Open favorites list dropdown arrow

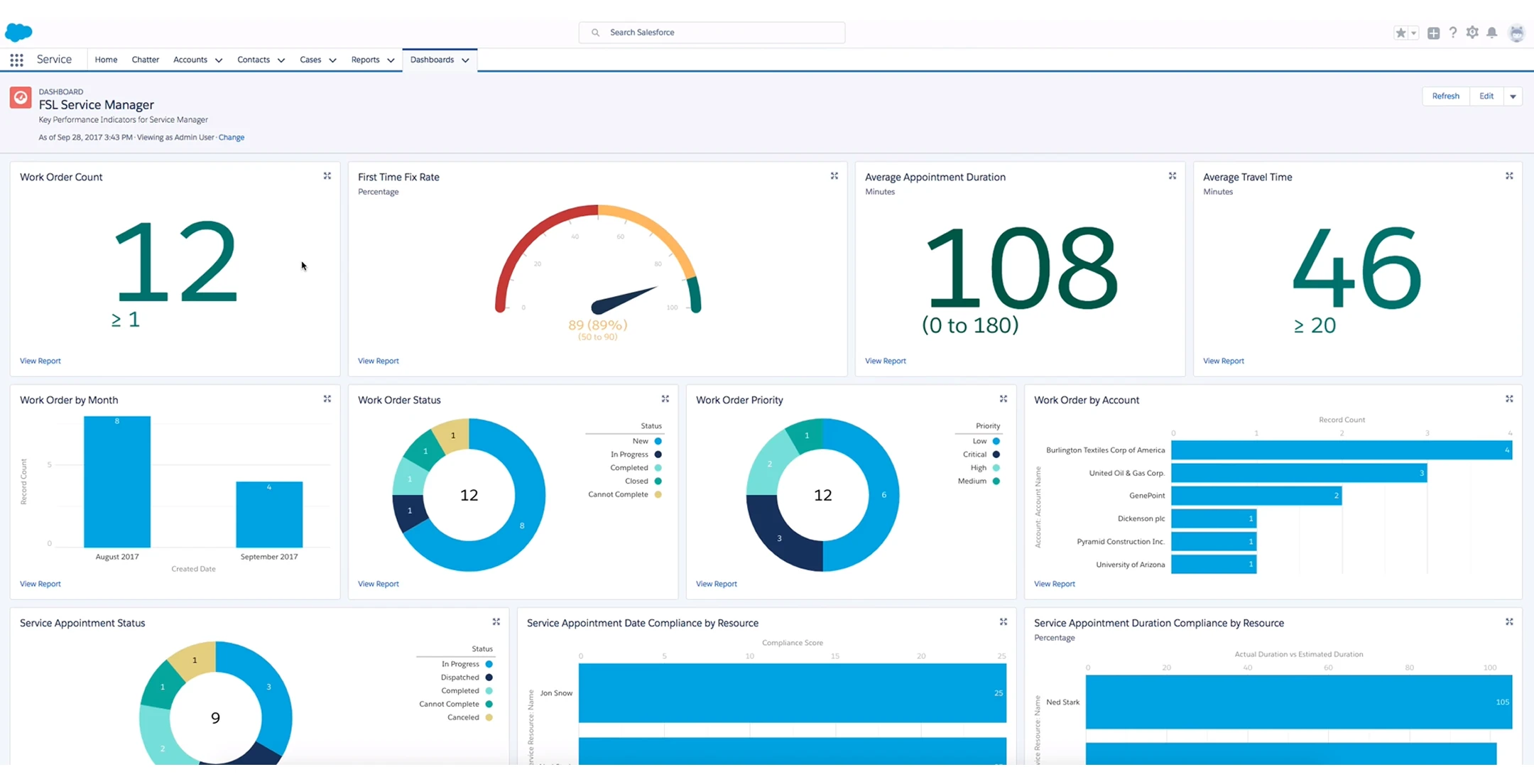(x=1413, y=33)
